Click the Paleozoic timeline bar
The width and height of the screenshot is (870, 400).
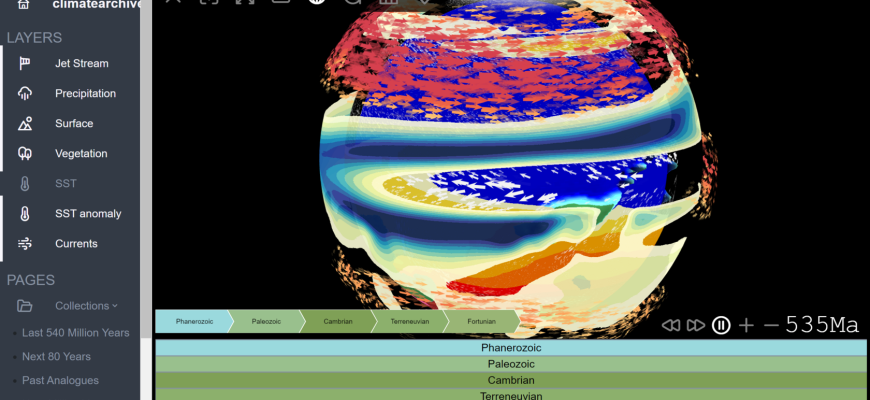point(510,364)
